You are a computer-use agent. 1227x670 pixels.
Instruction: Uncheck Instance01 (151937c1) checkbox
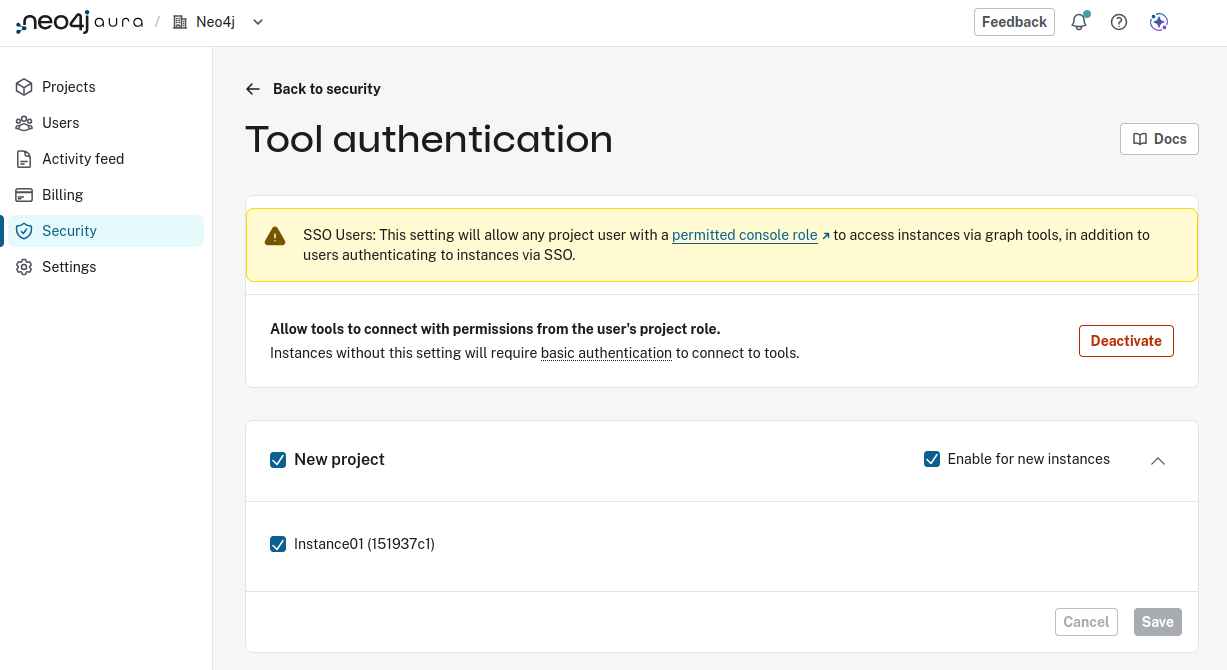coord(278,544)
